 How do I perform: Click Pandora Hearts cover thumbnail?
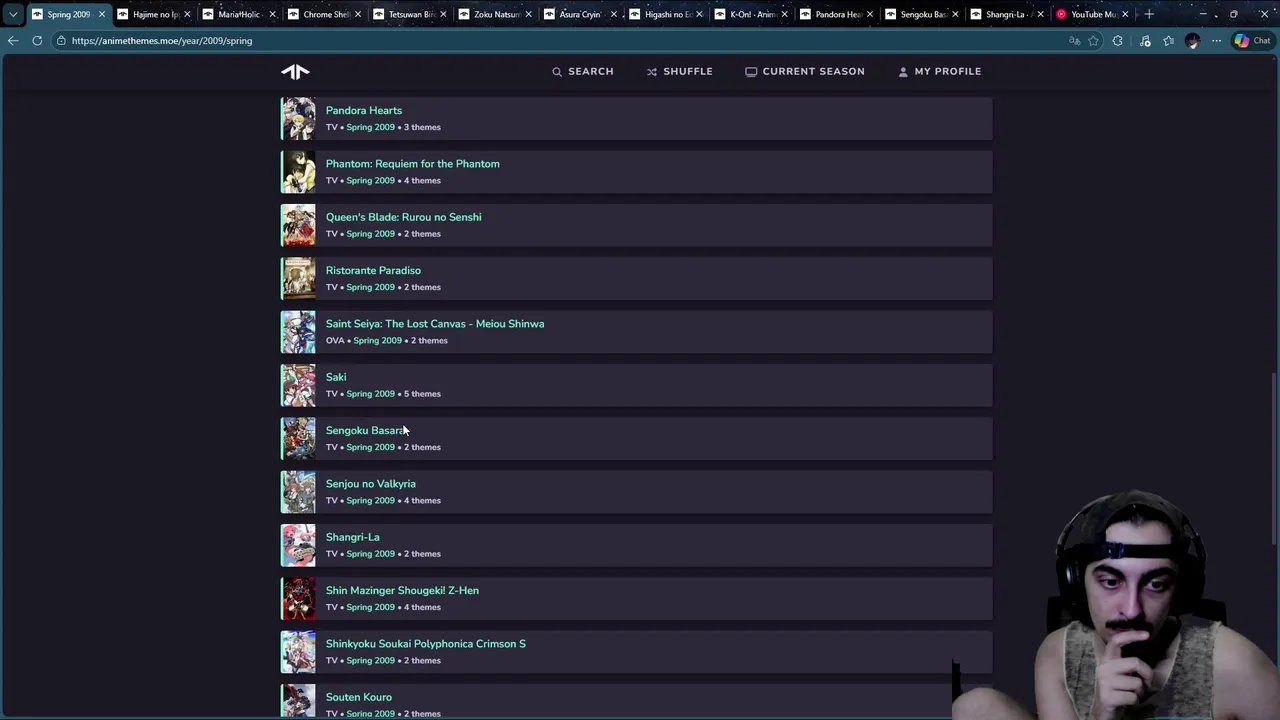(298, 118)
